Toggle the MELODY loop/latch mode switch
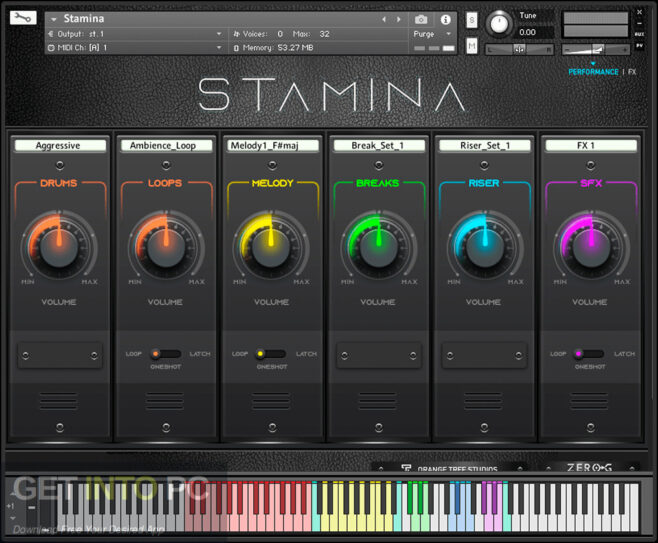 pos(271,354)
